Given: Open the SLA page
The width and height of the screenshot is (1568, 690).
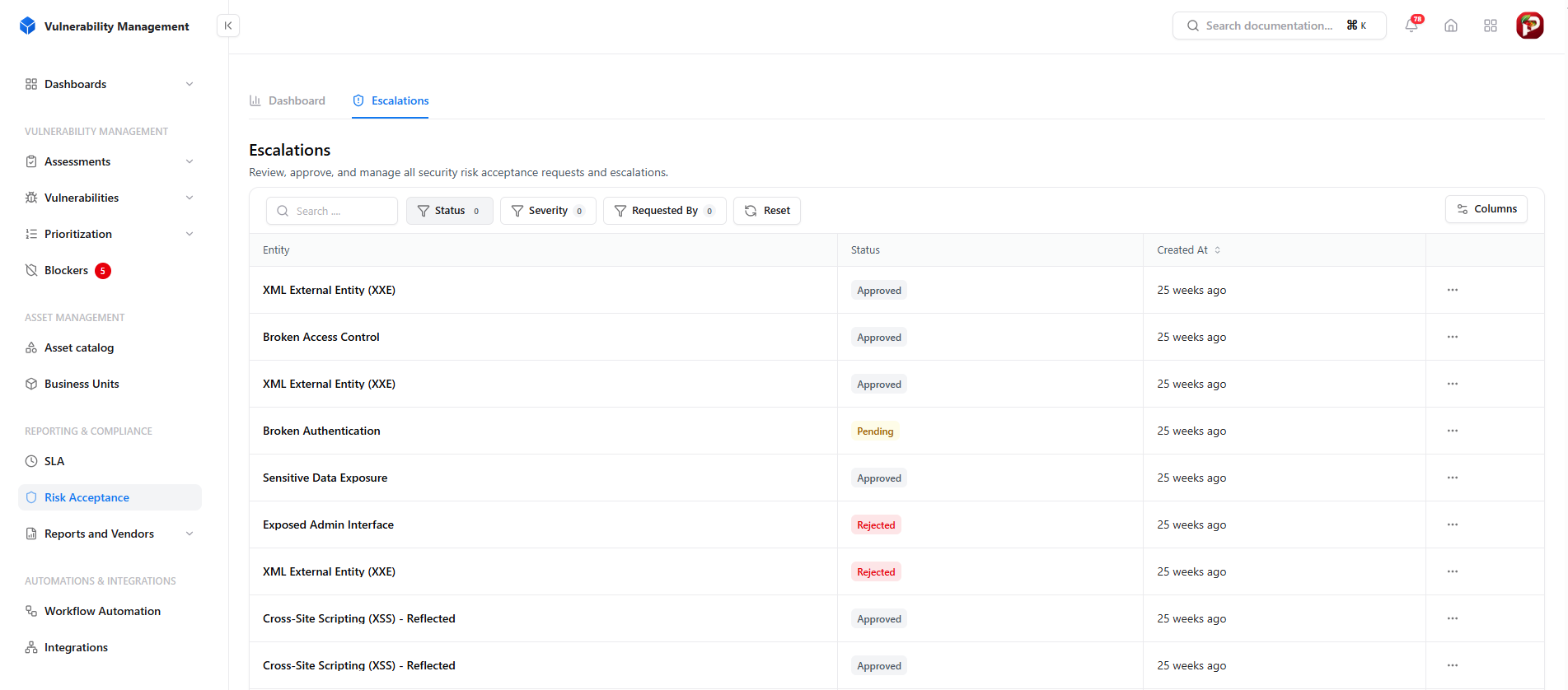Looking at the screenshot, I should pos(110,461).
